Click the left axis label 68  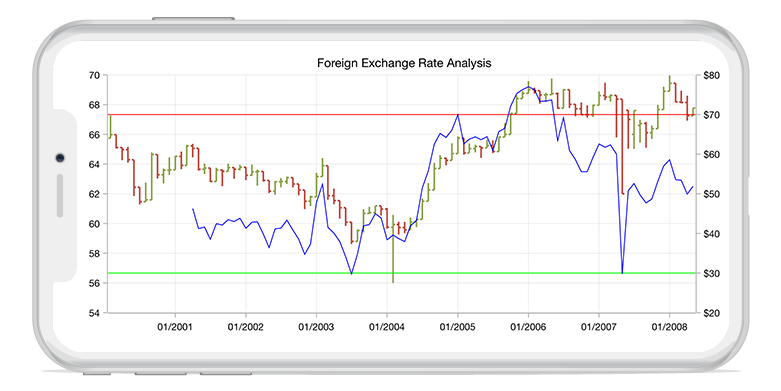[x=95, y=105]
